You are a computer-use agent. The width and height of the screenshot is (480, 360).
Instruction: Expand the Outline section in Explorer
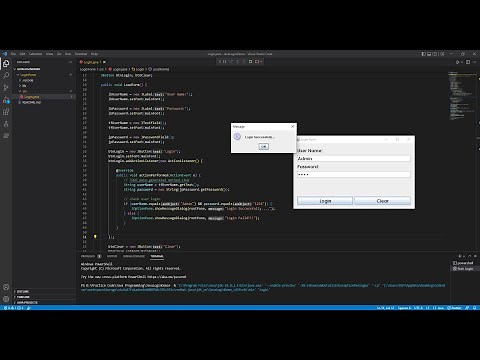[x=44, y=291]
